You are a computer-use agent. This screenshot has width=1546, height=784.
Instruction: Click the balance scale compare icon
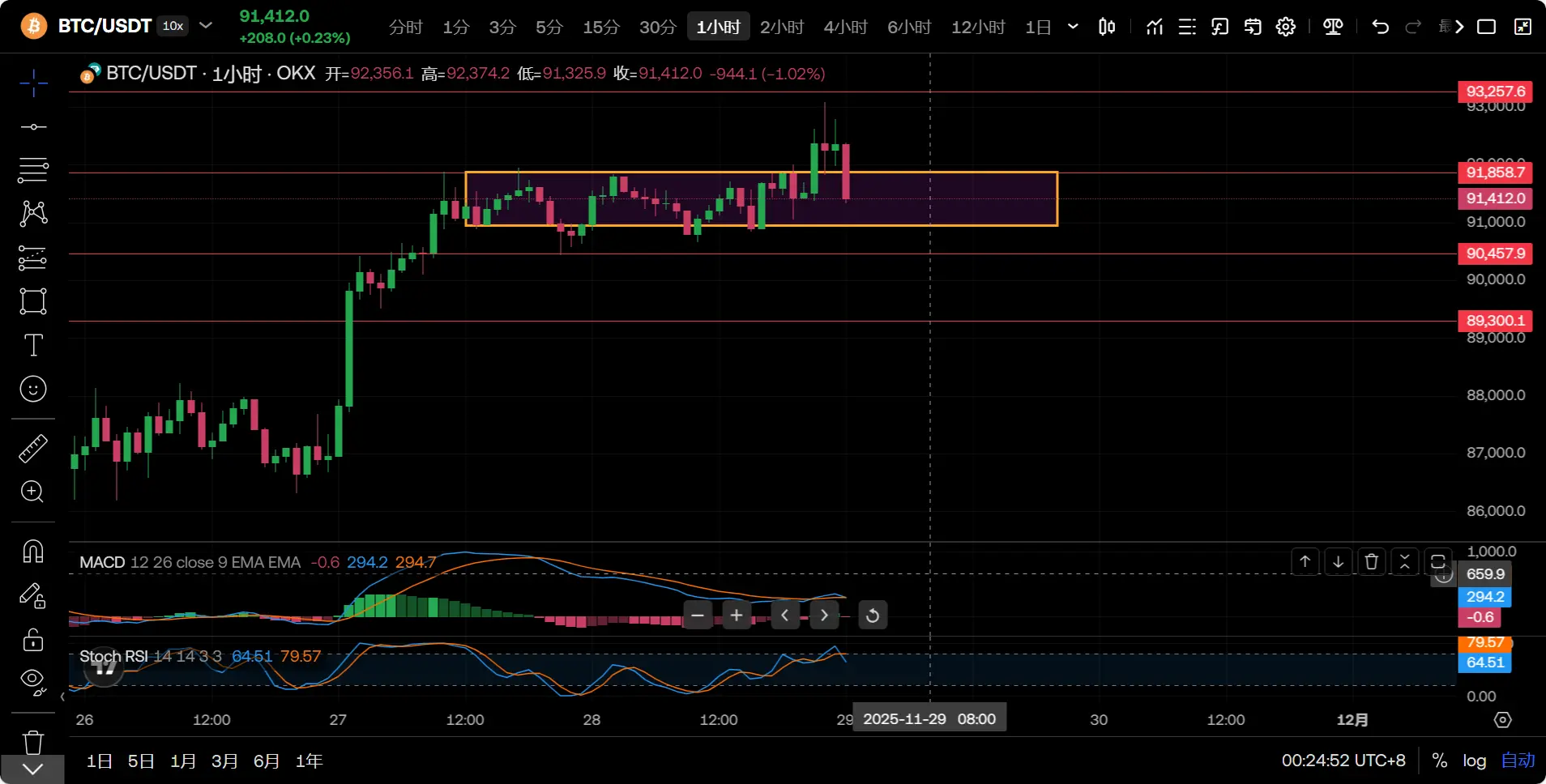1333,27
